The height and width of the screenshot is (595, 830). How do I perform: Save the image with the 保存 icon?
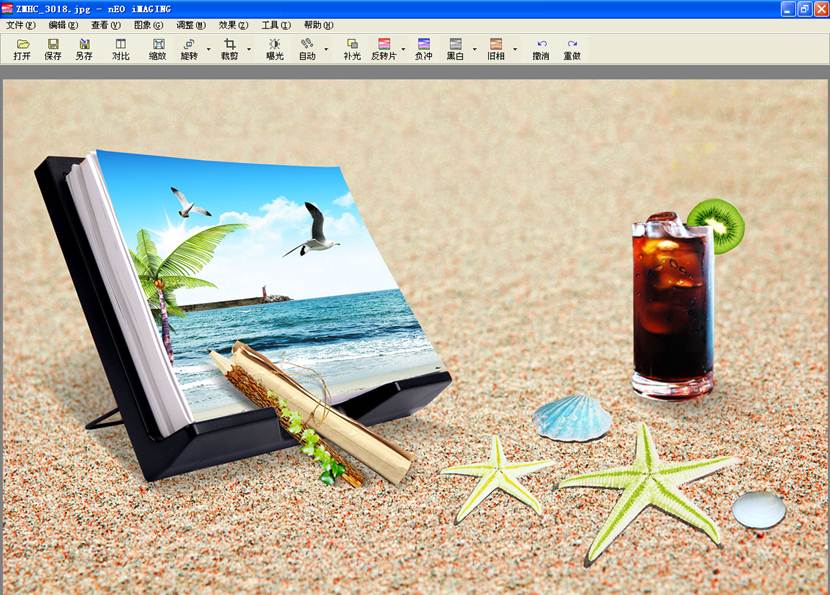click(53, 49)
